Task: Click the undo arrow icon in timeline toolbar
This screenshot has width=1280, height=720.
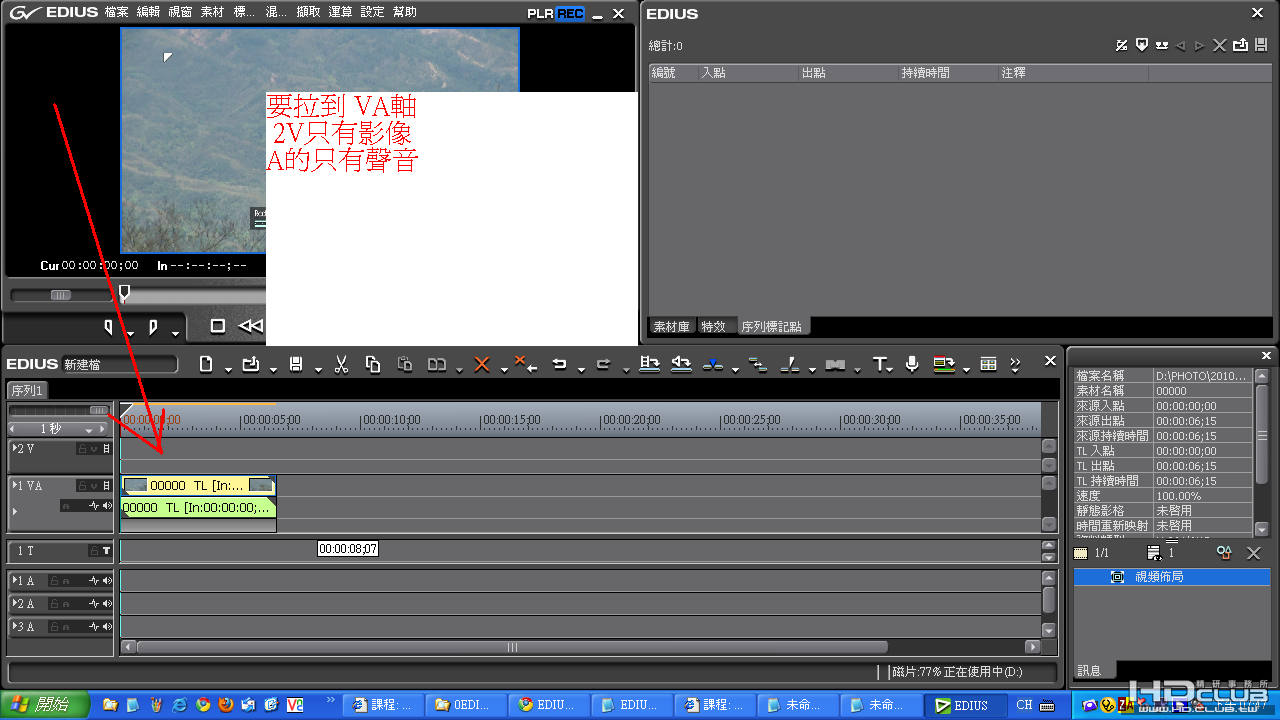Action: point(560,364)
